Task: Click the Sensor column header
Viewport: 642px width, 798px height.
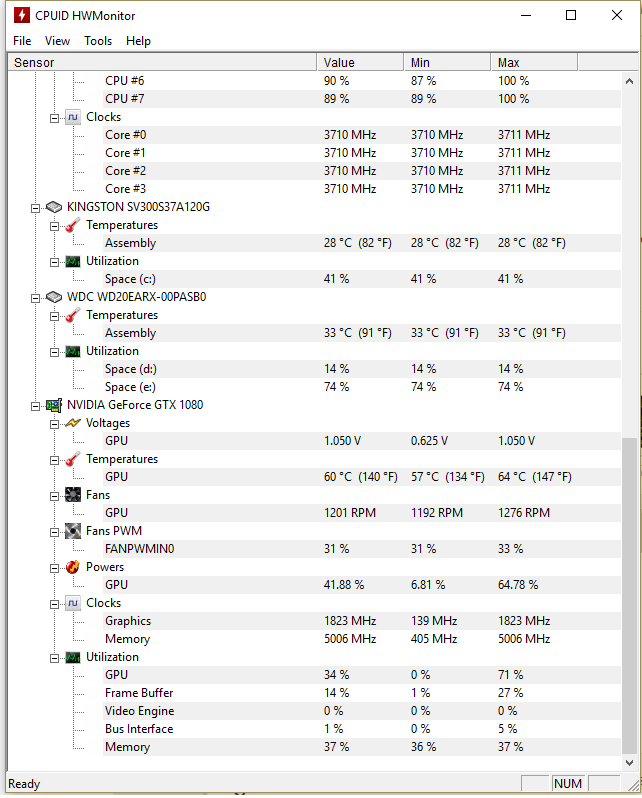Action: pyautogui.click(x=162, y=63)
